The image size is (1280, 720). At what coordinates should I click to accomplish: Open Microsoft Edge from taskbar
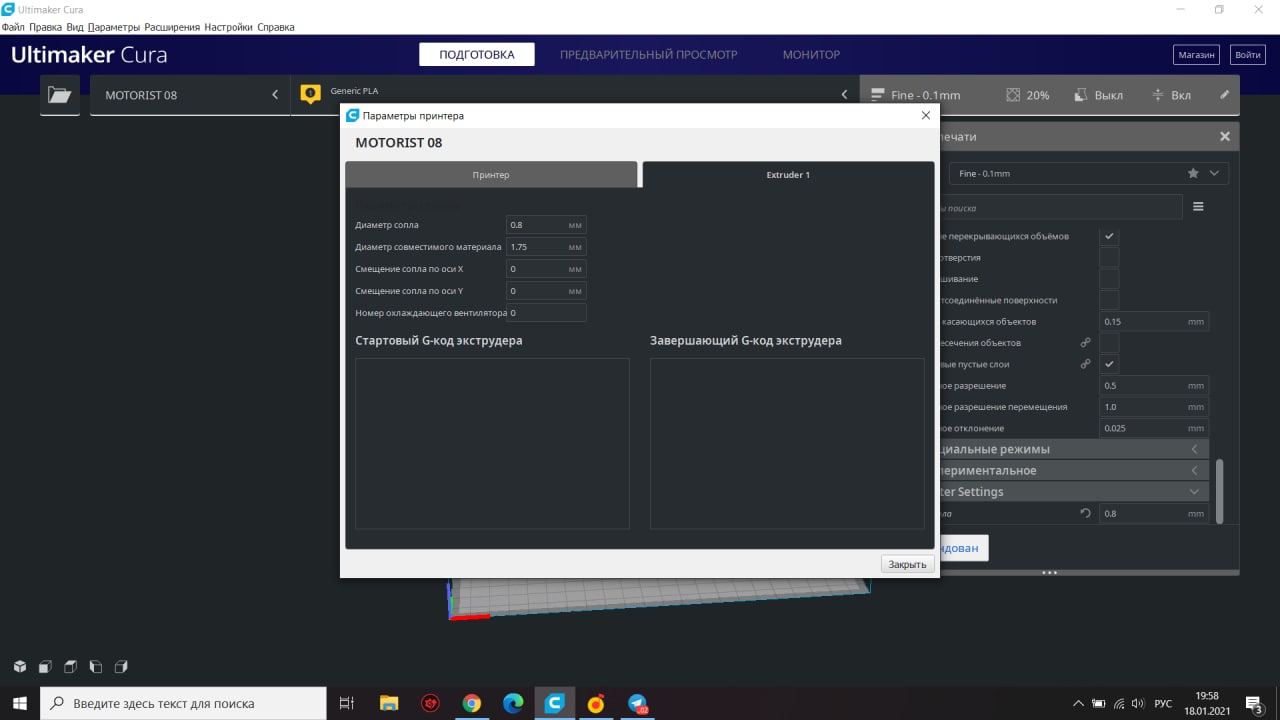coord(513,703)
